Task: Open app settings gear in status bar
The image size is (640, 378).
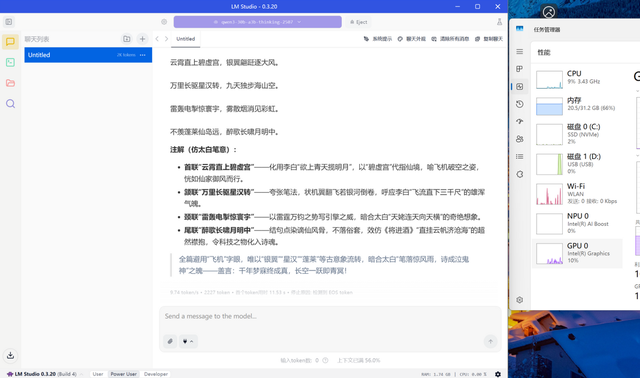Action: (x=498, y=374)
